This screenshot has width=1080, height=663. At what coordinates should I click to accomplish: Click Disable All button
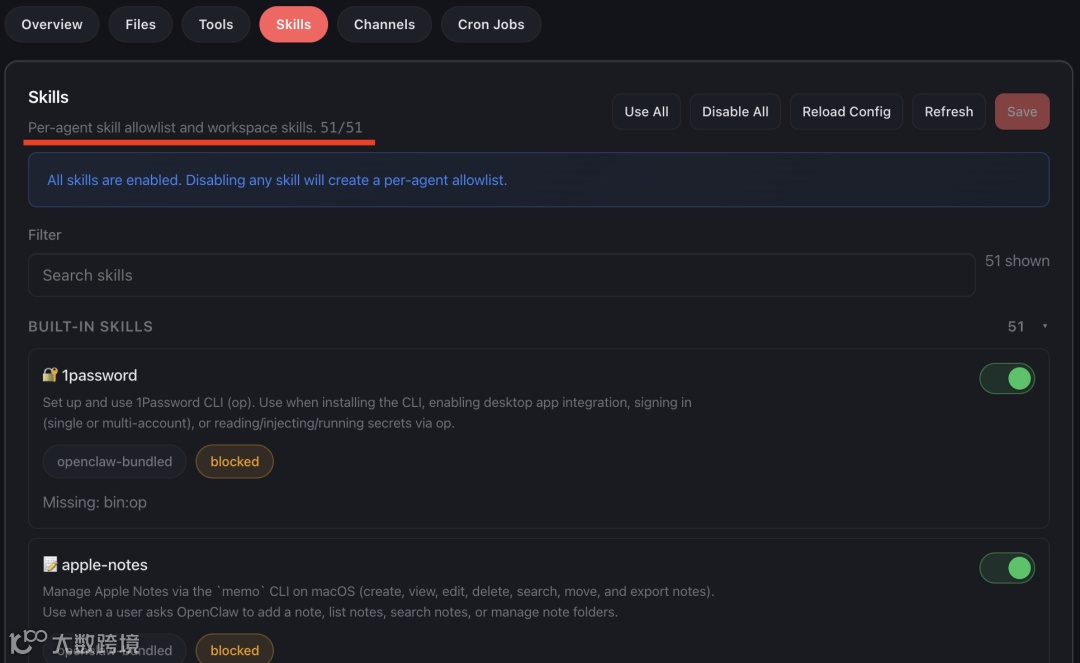click(x=735, y=112)
